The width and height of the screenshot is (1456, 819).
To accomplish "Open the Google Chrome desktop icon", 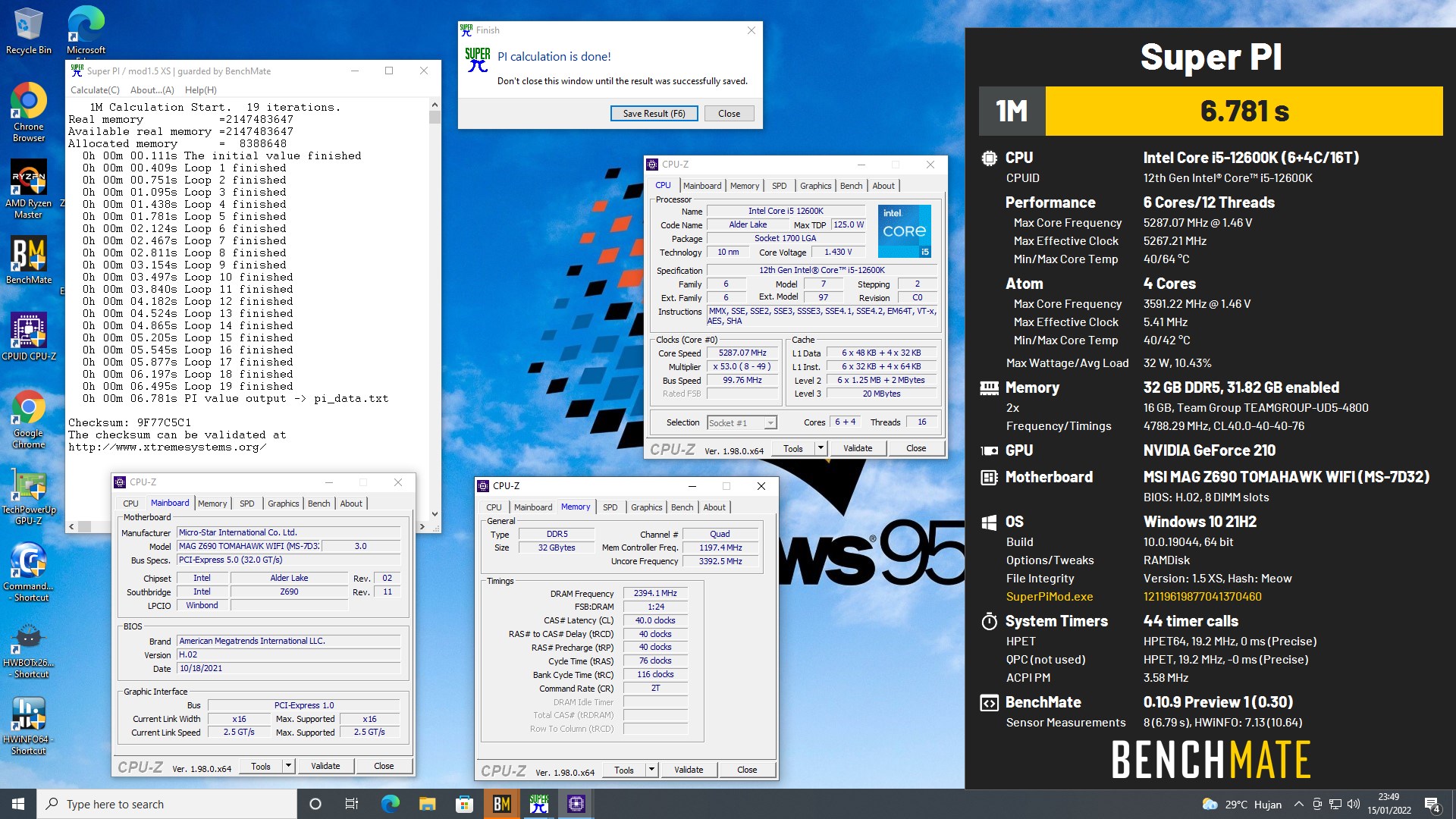I will click(29, 419).
